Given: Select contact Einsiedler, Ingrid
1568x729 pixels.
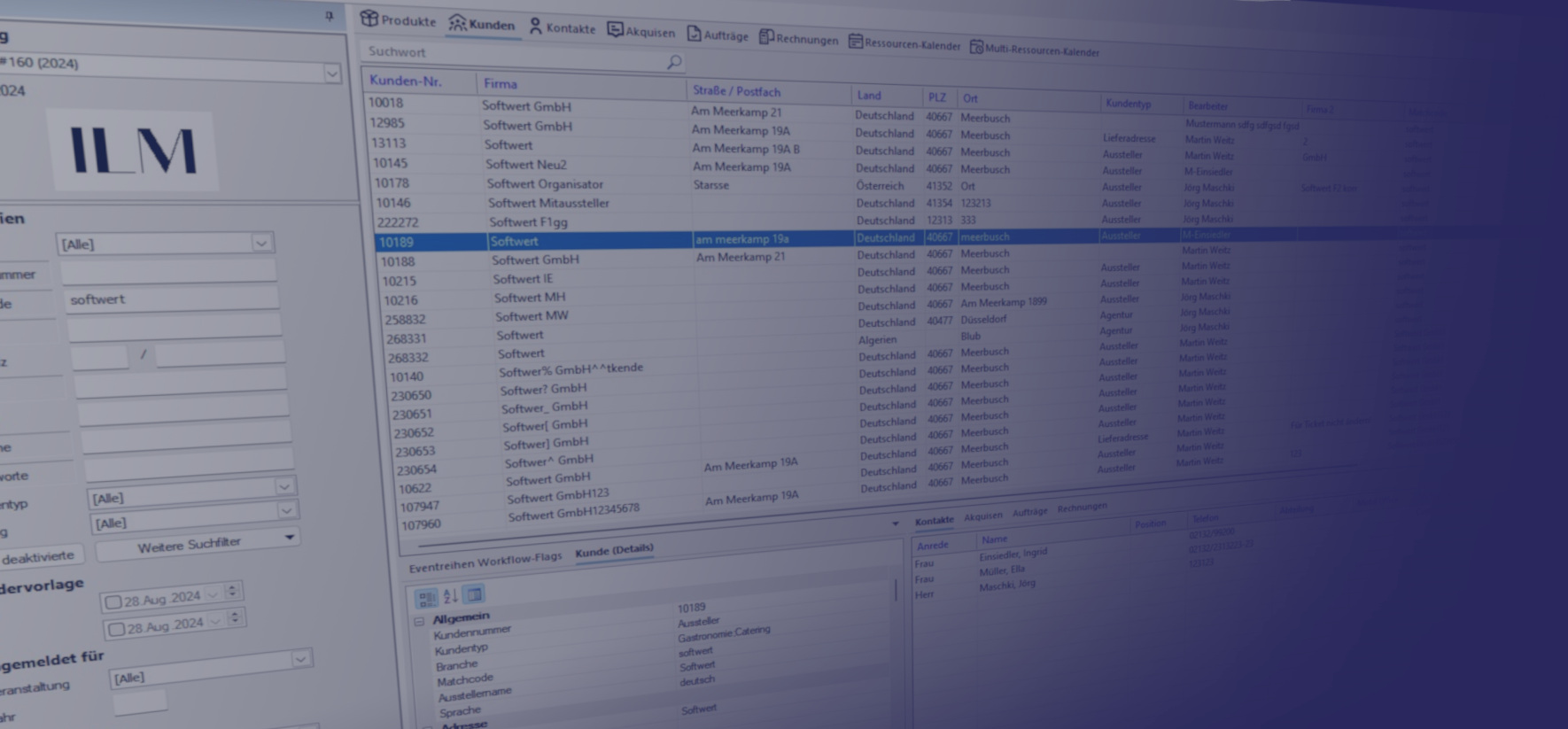Looking at the screenshot, I should [1013, 555].
